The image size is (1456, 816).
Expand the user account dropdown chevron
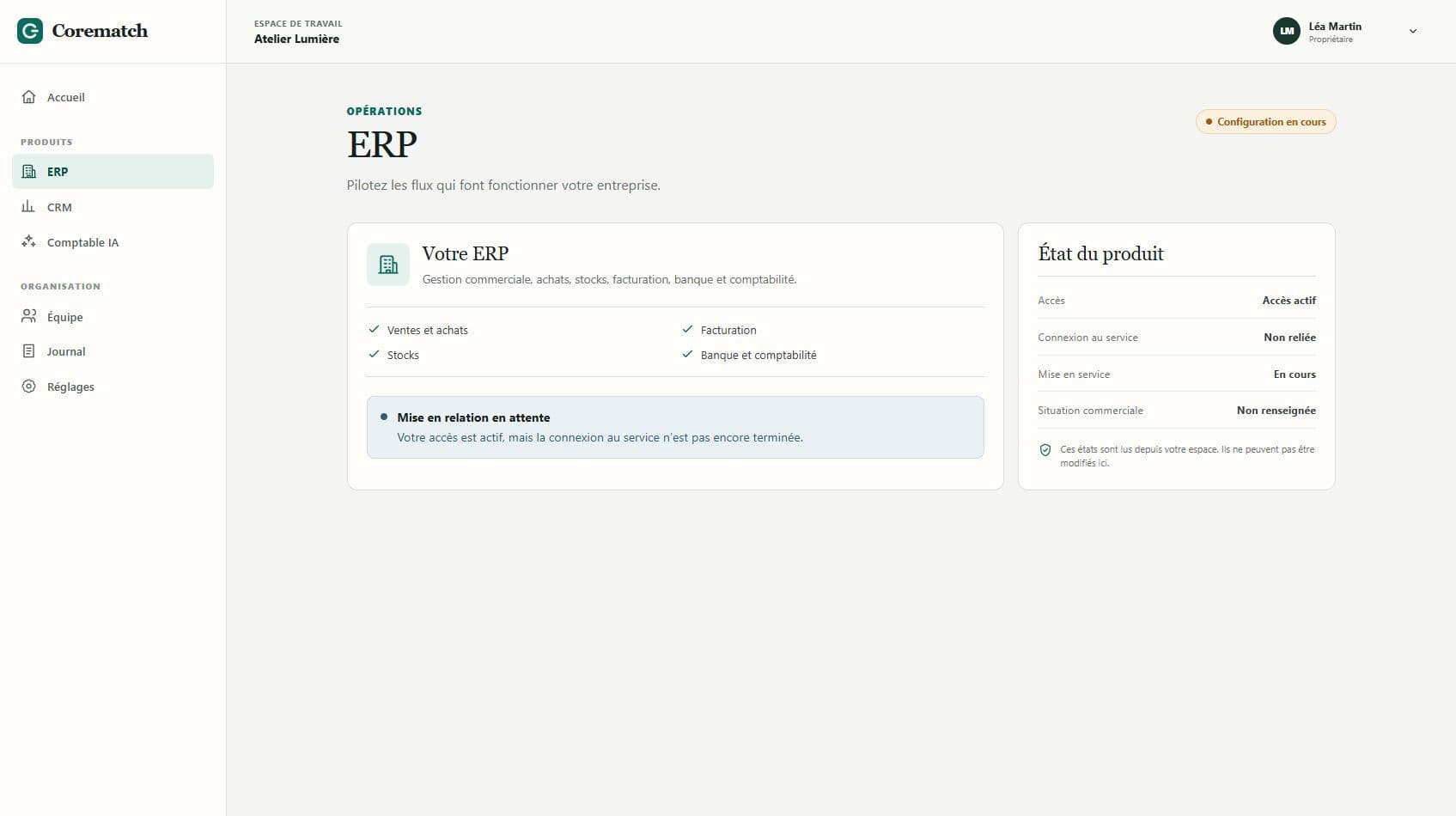coord(1413,31)
